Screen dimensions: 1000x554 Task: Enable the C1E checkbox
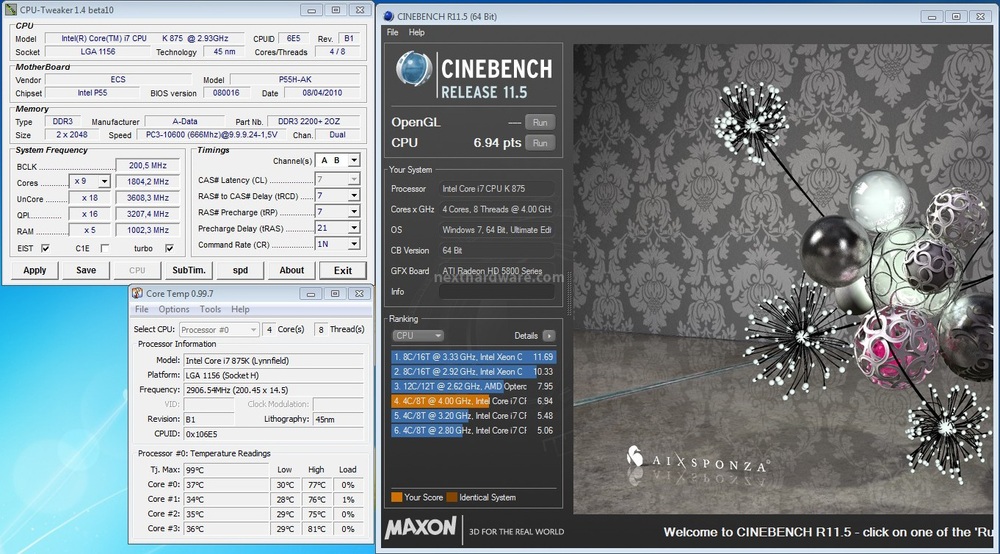coord(105,248)
